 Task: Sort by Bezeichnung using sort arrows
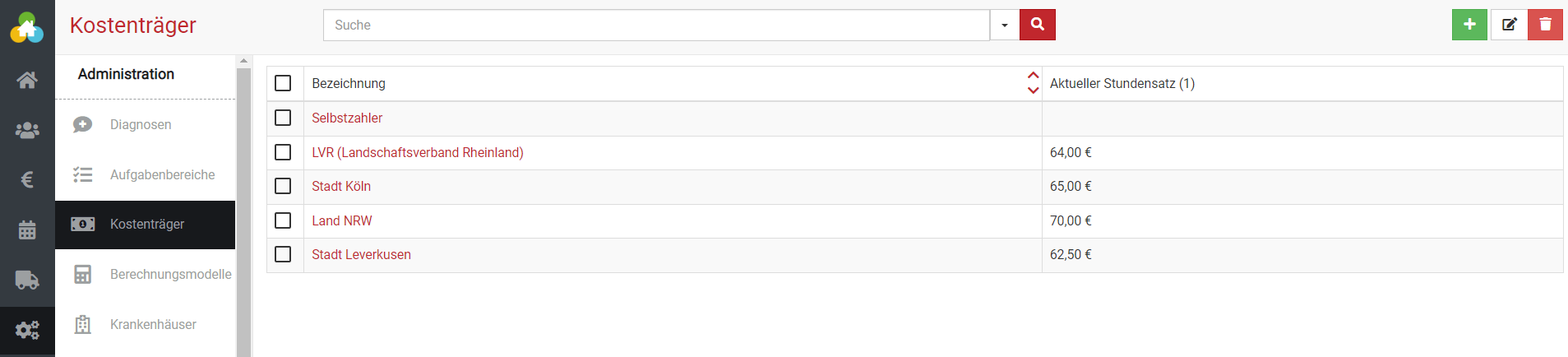pyautogui.click(x=1033, y=83)
